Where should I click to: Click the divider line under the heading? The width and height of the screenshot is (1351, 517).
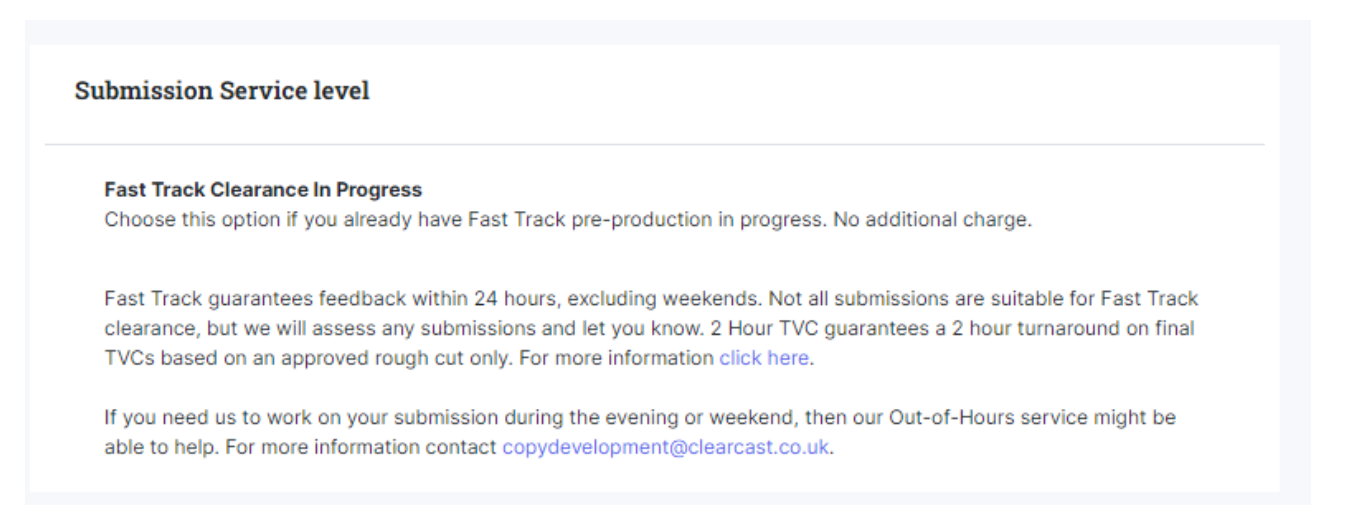click(654, 144)
